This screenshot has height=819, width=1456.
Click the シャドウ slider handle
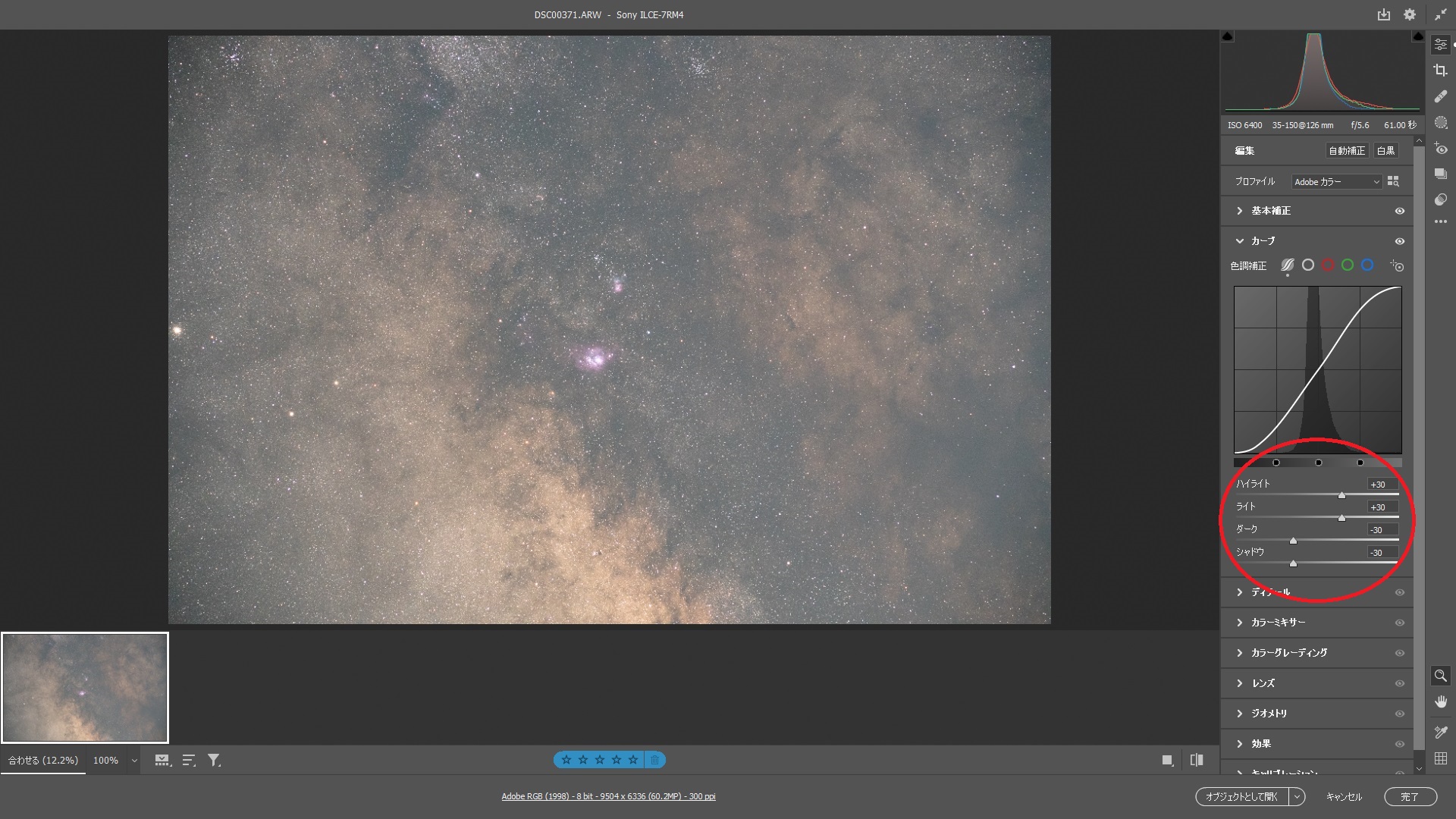(1293, 563)
